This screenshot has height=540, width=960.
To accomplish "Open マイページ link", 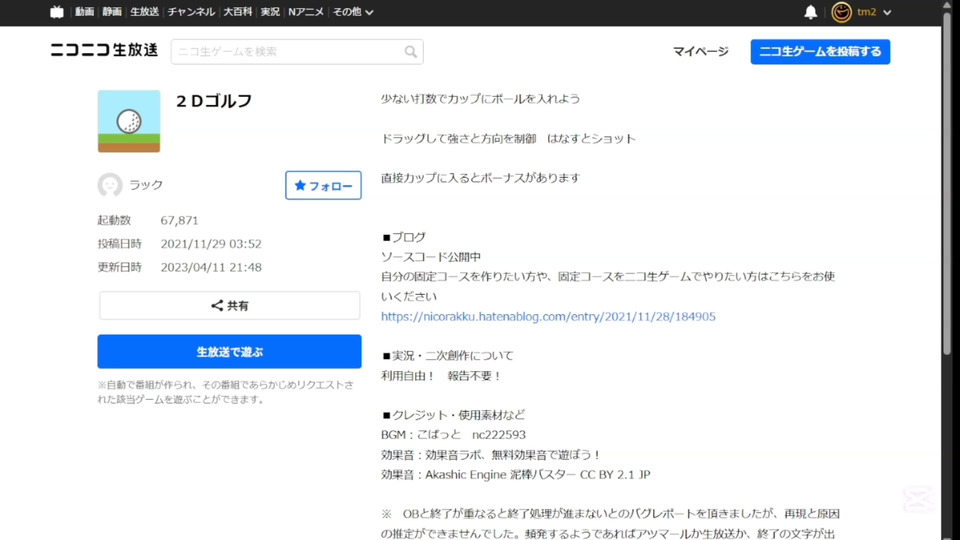I will (x=700, y=51).
